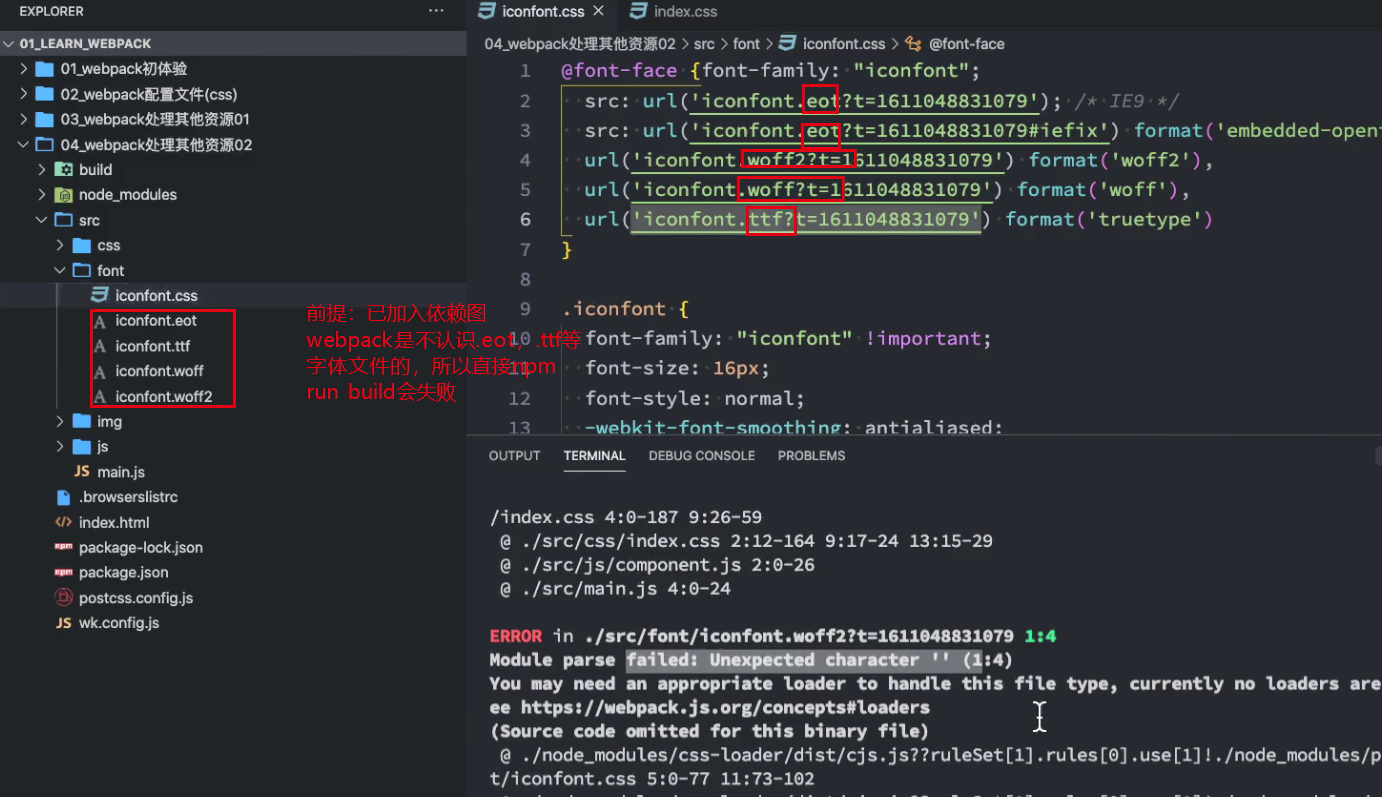Screen dimensions: 1382x797
Task: Select the iconfont.css editor tab
Action: click(x=543, y=12)
